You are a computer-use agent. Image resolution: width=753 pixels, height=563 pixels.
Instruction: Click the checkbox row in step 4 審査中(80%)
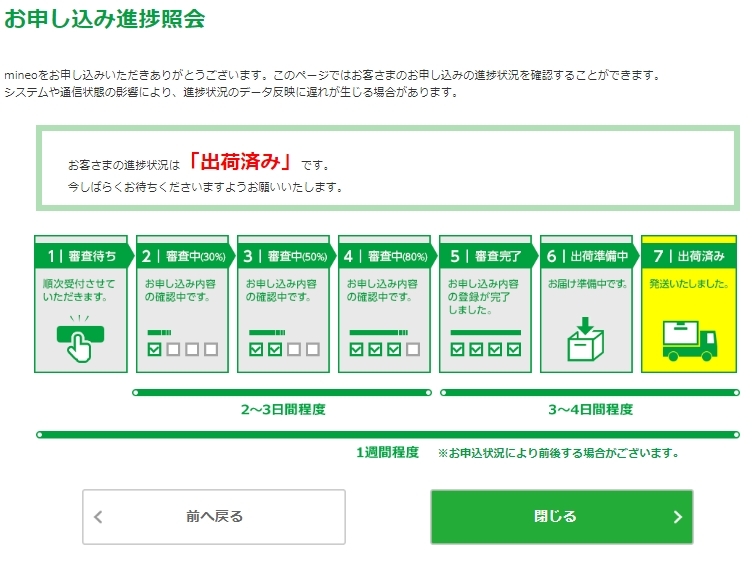tap(384, 349)
